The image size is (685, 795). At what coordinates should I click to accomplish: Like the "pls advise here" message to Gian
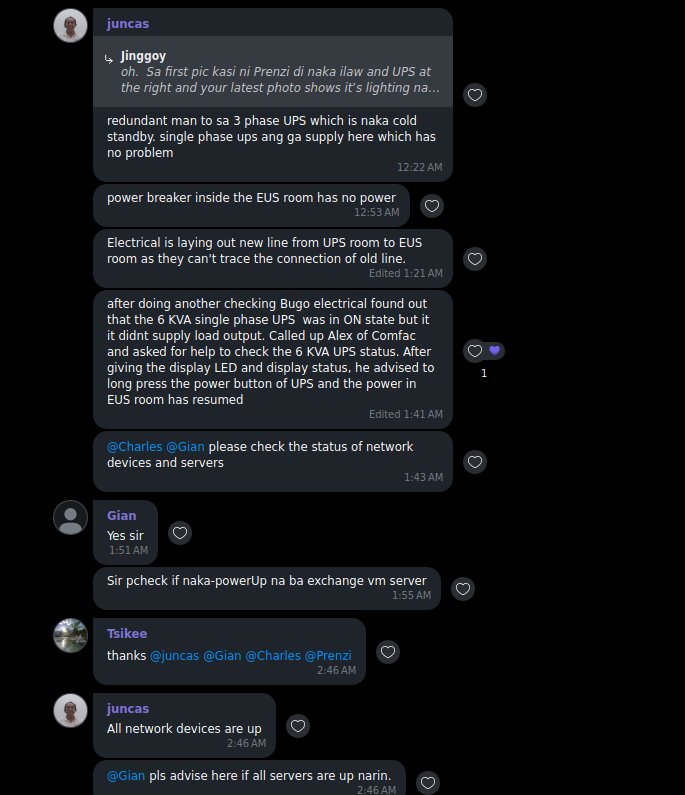(428, 783)
